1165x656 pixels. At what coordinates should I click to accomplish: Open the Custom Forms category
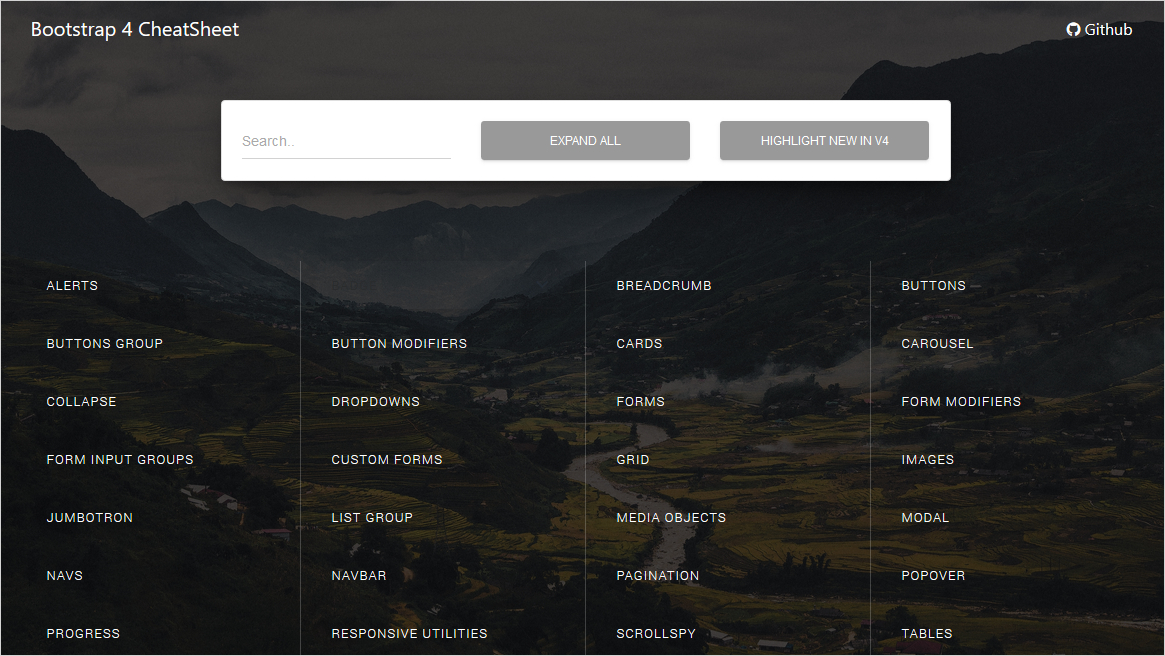tap(386, 460)
